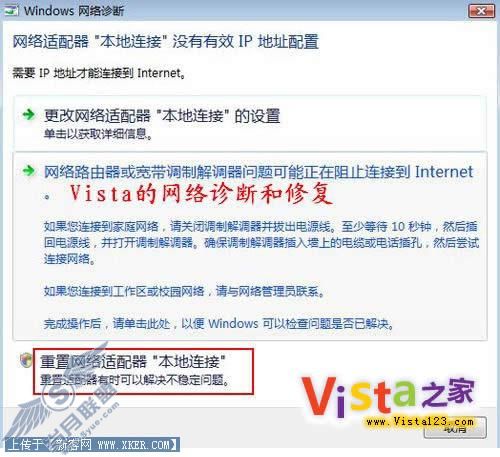Close the Windows 网络诊断 dialog
This screenshot has height=457, width=500.
pos(481,11)
